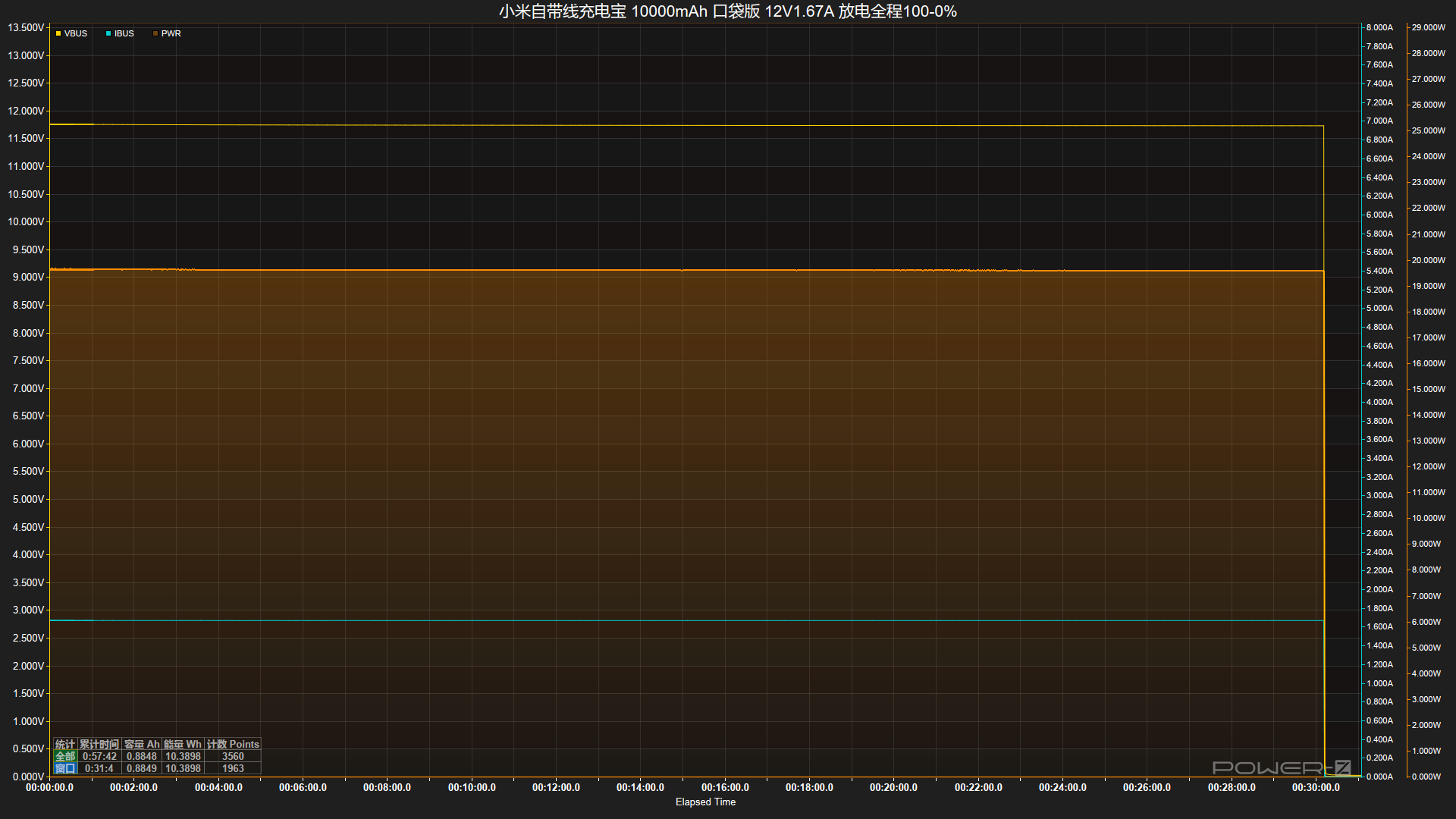This screenshot has width=1456, height=819.
Task: Click the Elapsed Time axis label
Action: [705, 802]
